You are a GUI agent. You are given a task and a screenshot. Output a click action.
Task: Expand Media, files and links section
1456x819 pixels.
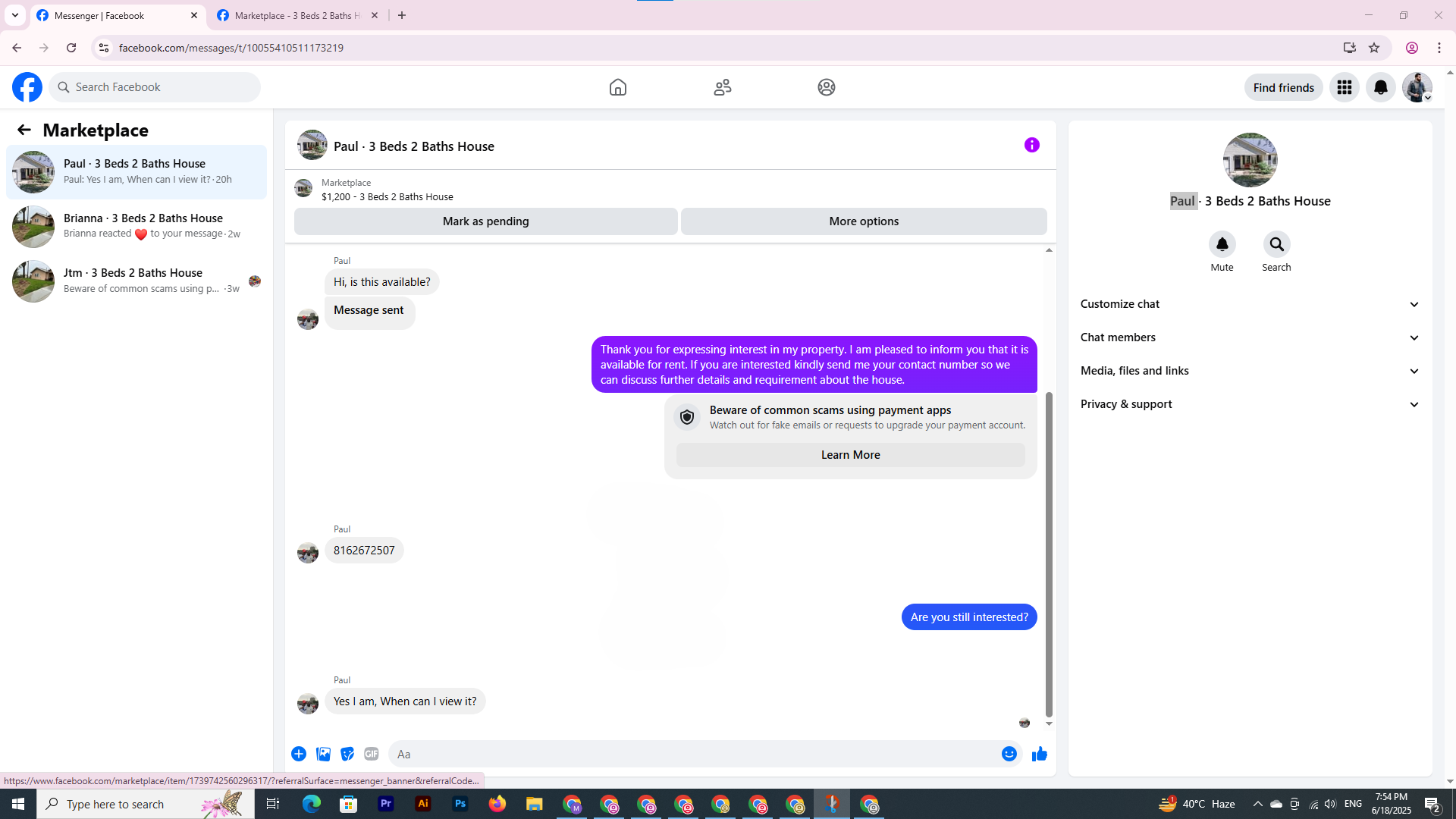1250,371
